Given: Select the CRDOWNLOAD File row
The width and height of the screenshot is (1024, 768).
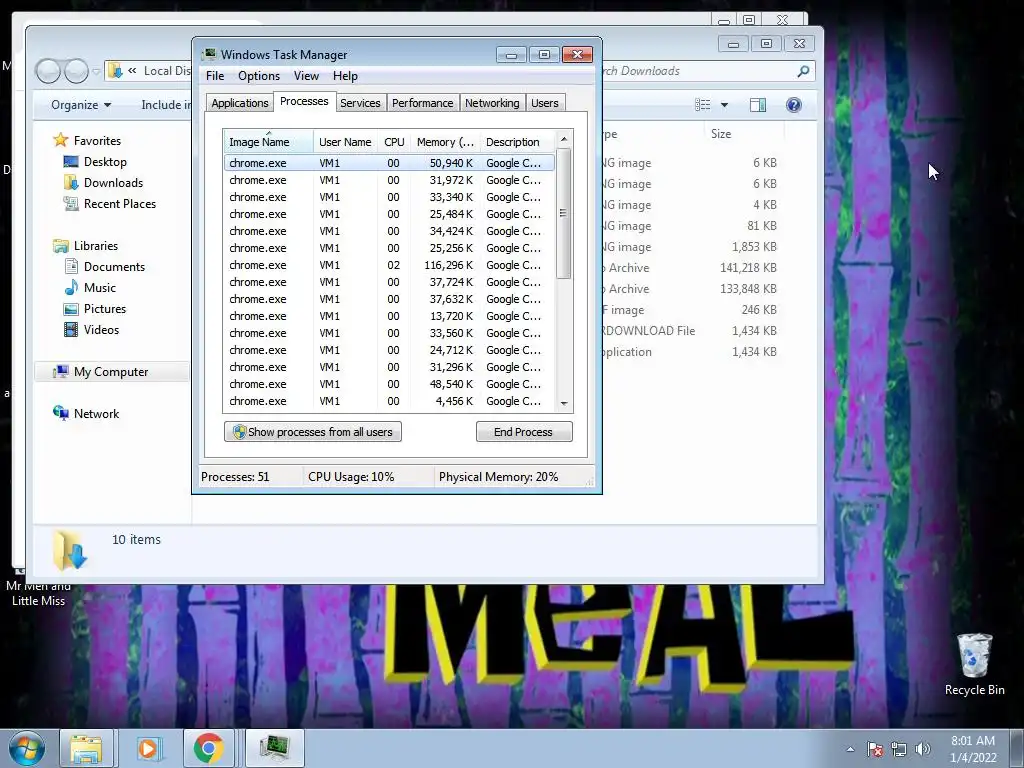Looking at the screenshot, I should pyautogui.click(x=691, y=330).
